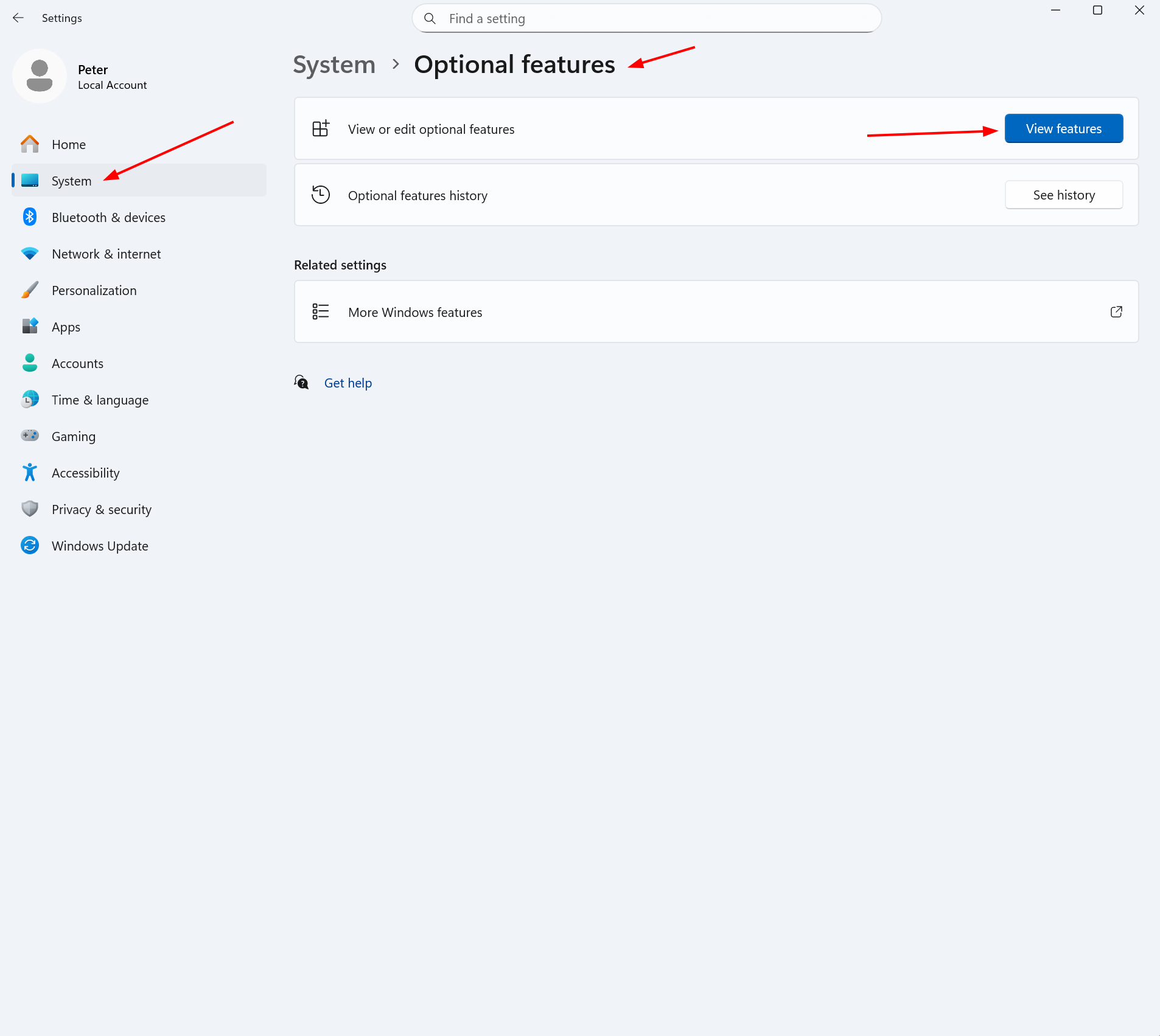
Task: Click the Network wifi icon
Action: 30,254
